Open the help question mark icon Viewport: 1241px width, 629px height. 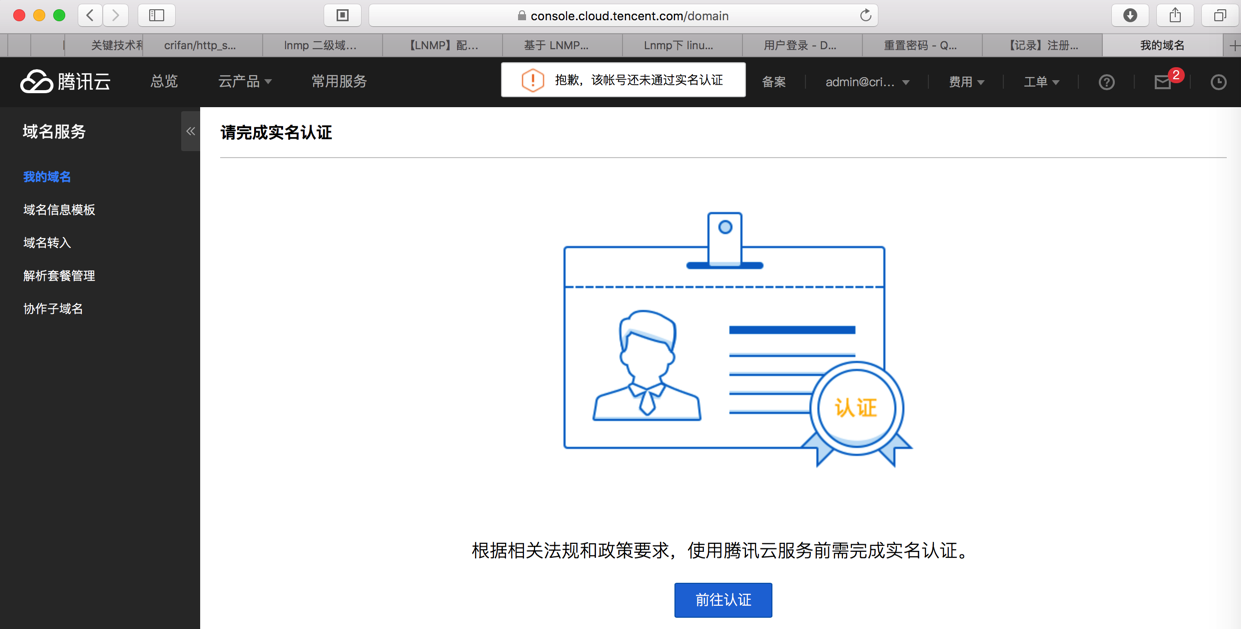pyautogui.click(x=1106, y=82)
